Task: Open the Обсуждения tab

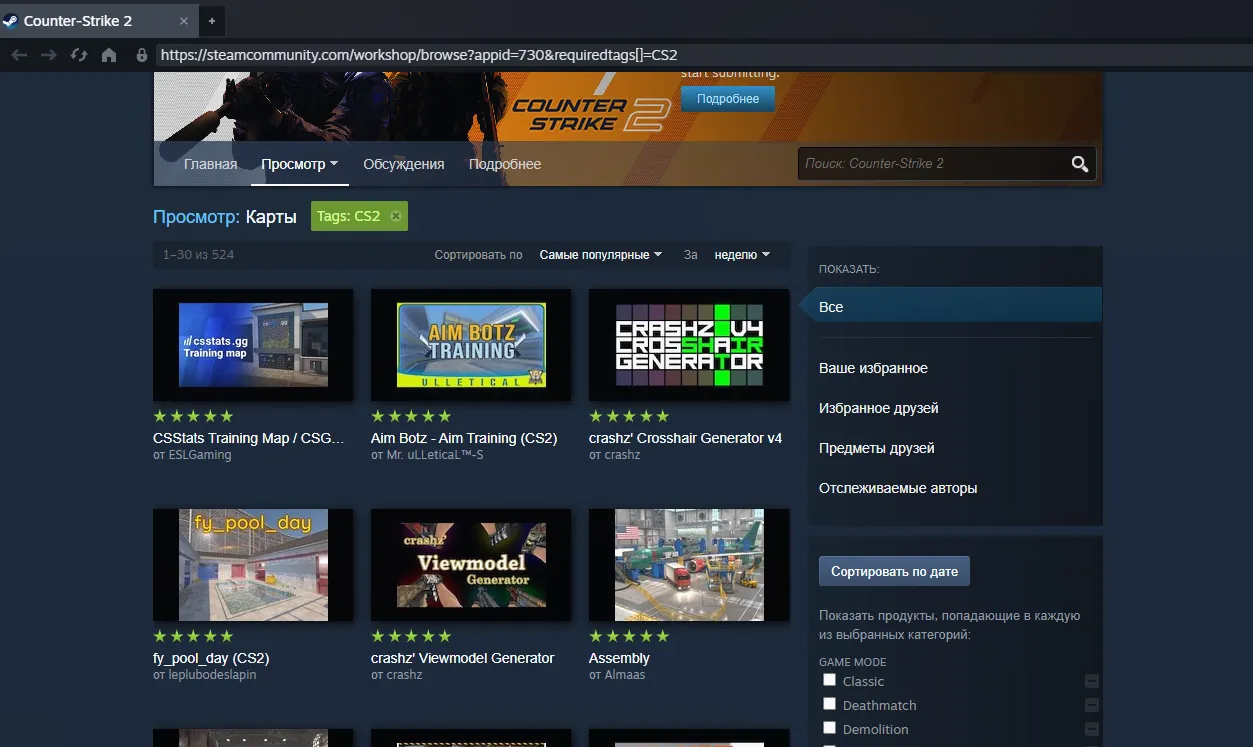Action: click(x=404, y=164)
